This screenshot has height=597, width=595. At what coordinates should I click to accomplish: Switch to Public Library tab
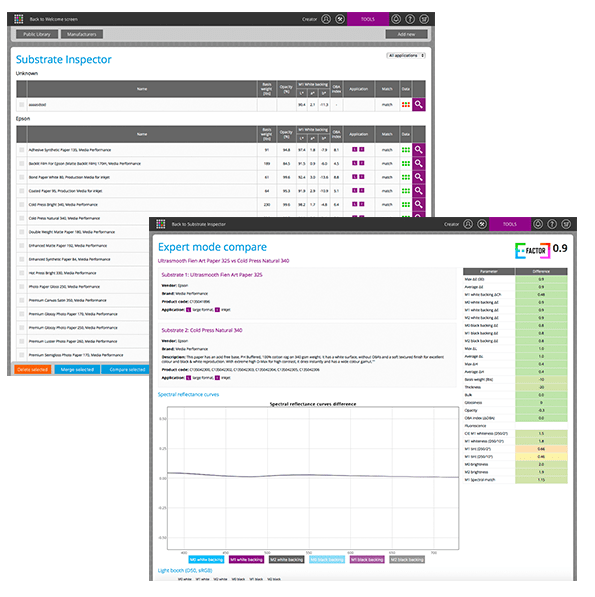click(37, 34)
